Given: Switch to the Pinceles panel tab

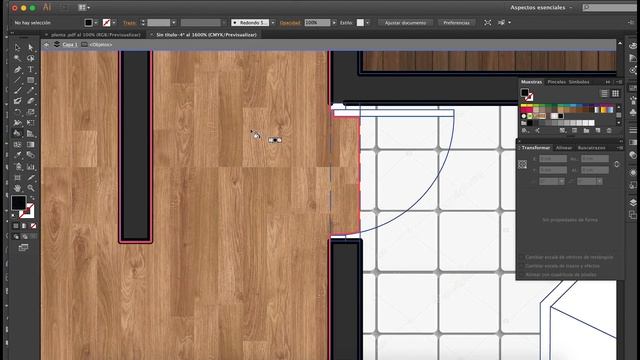Looking at the screenshot, I should point(556,82).
